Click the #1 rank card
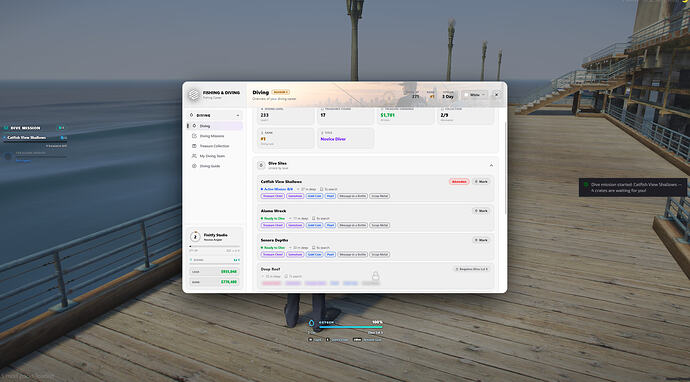The height and width of the screenshot is (382, 690). tap(286, 138)
